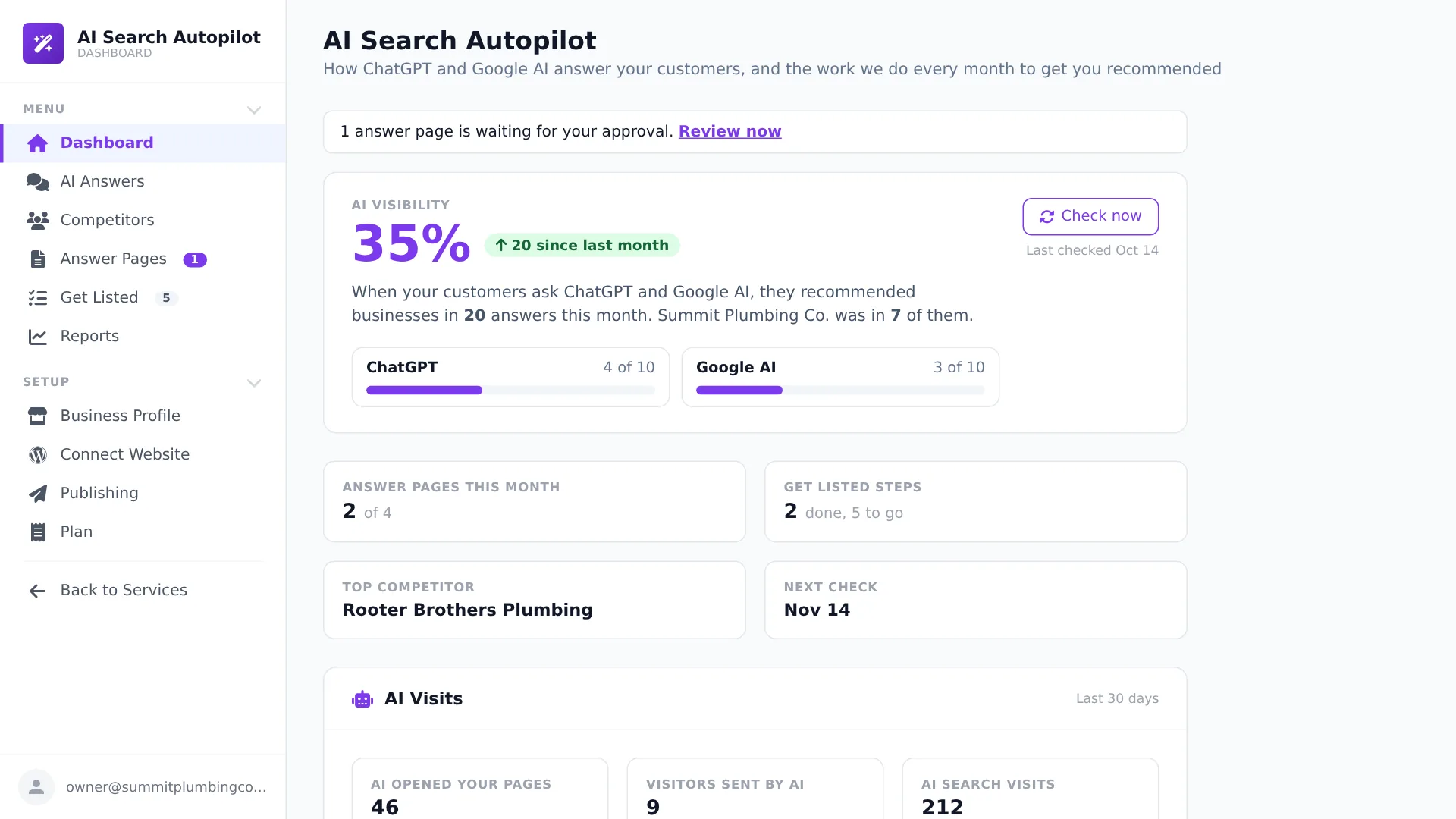Click the Last 30 days label
1456x819 pixels.
tap(1117, 699)
